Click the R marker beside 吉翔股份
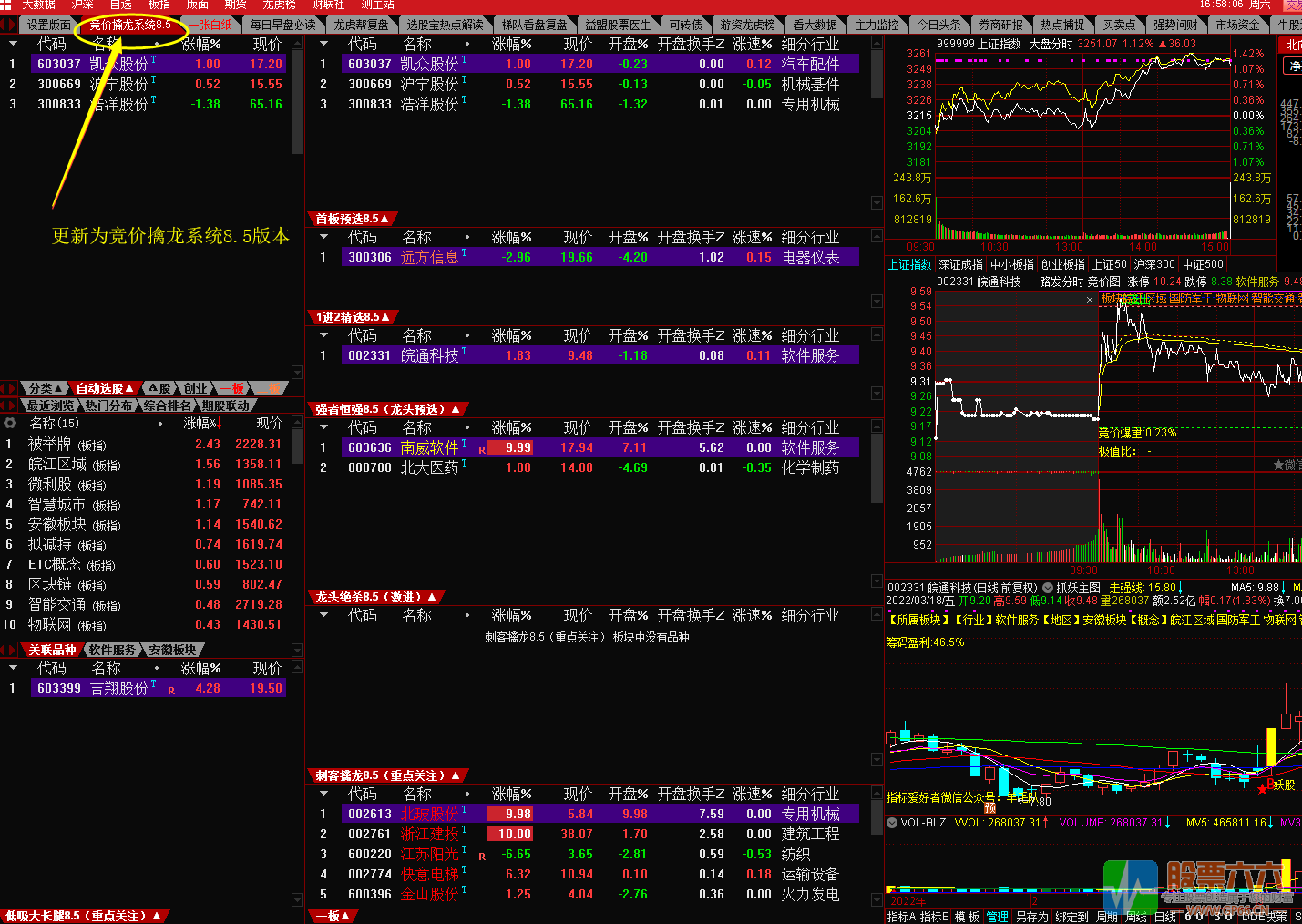 [171, 691]
